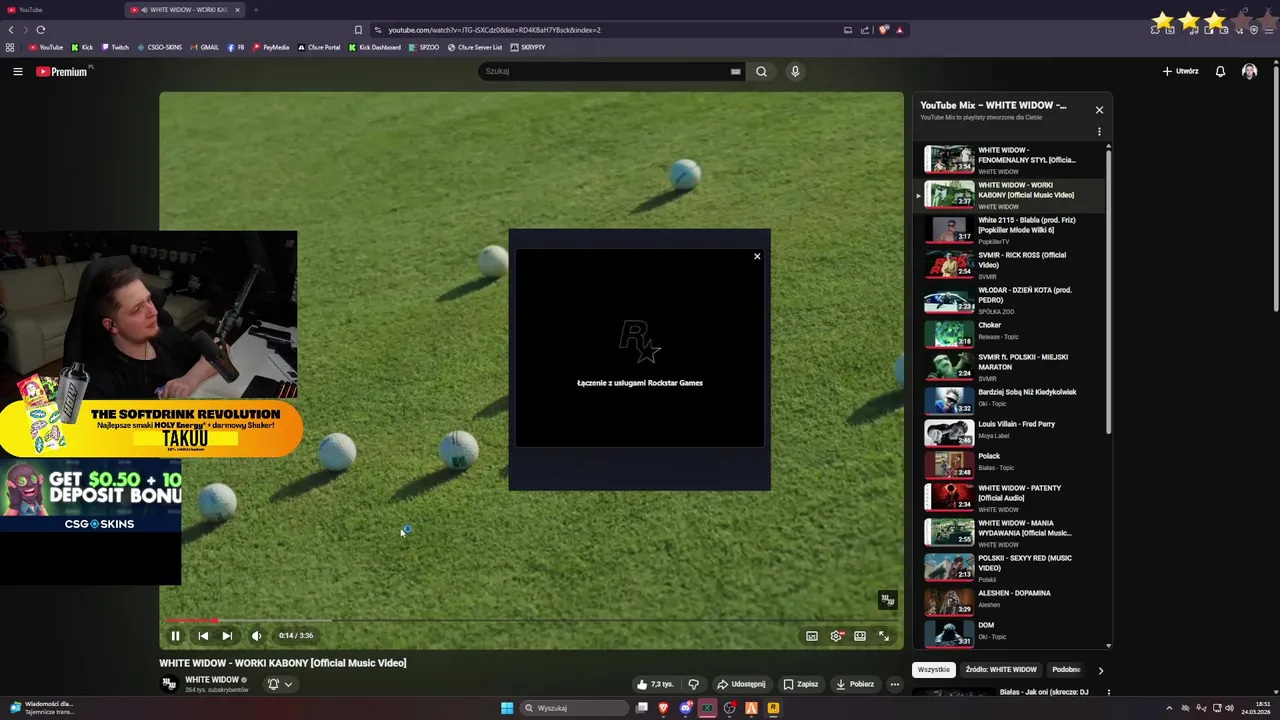This screenshot has height=720, width=1280.
Task: Save video with the Zapisz button
Action: tap(801, 684)
